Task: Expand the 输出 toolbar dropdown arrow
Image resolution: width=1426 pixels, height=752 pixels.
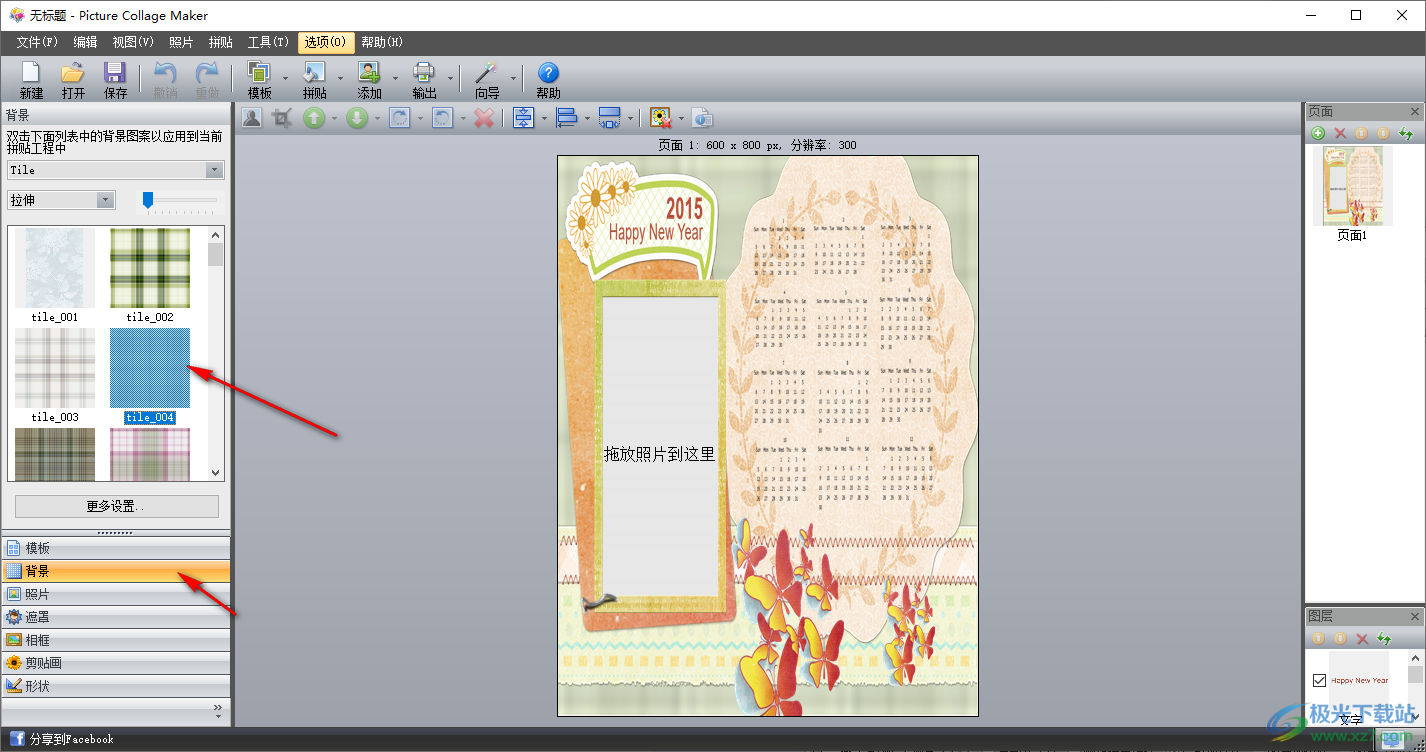Action: [x=451, y=80]
